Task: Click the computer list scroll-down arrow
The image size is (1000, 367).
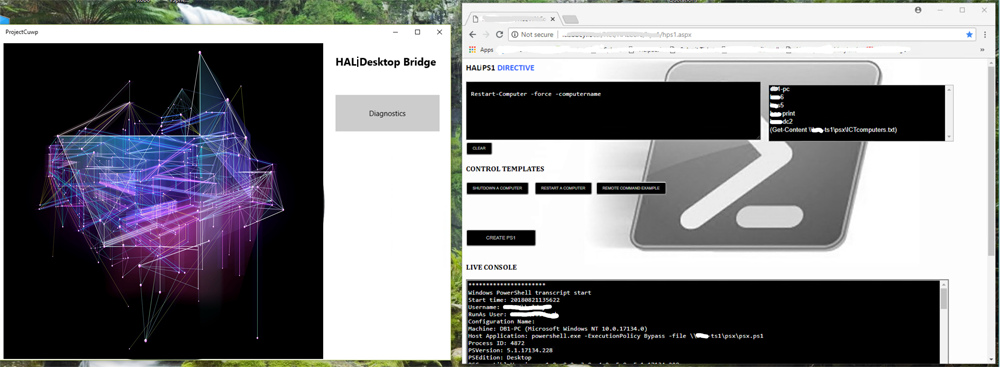Action: tap(950, 137)
